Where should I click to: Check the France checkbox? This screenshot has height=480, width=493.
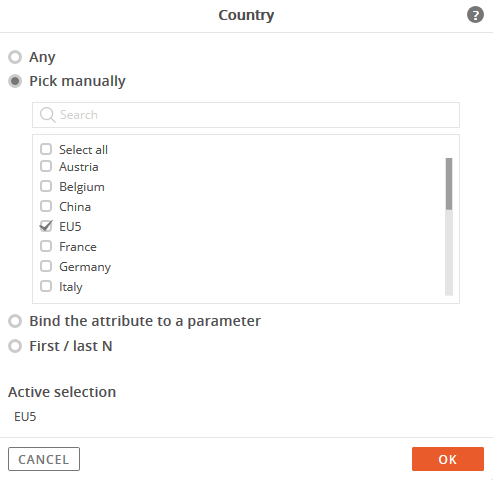46,246
